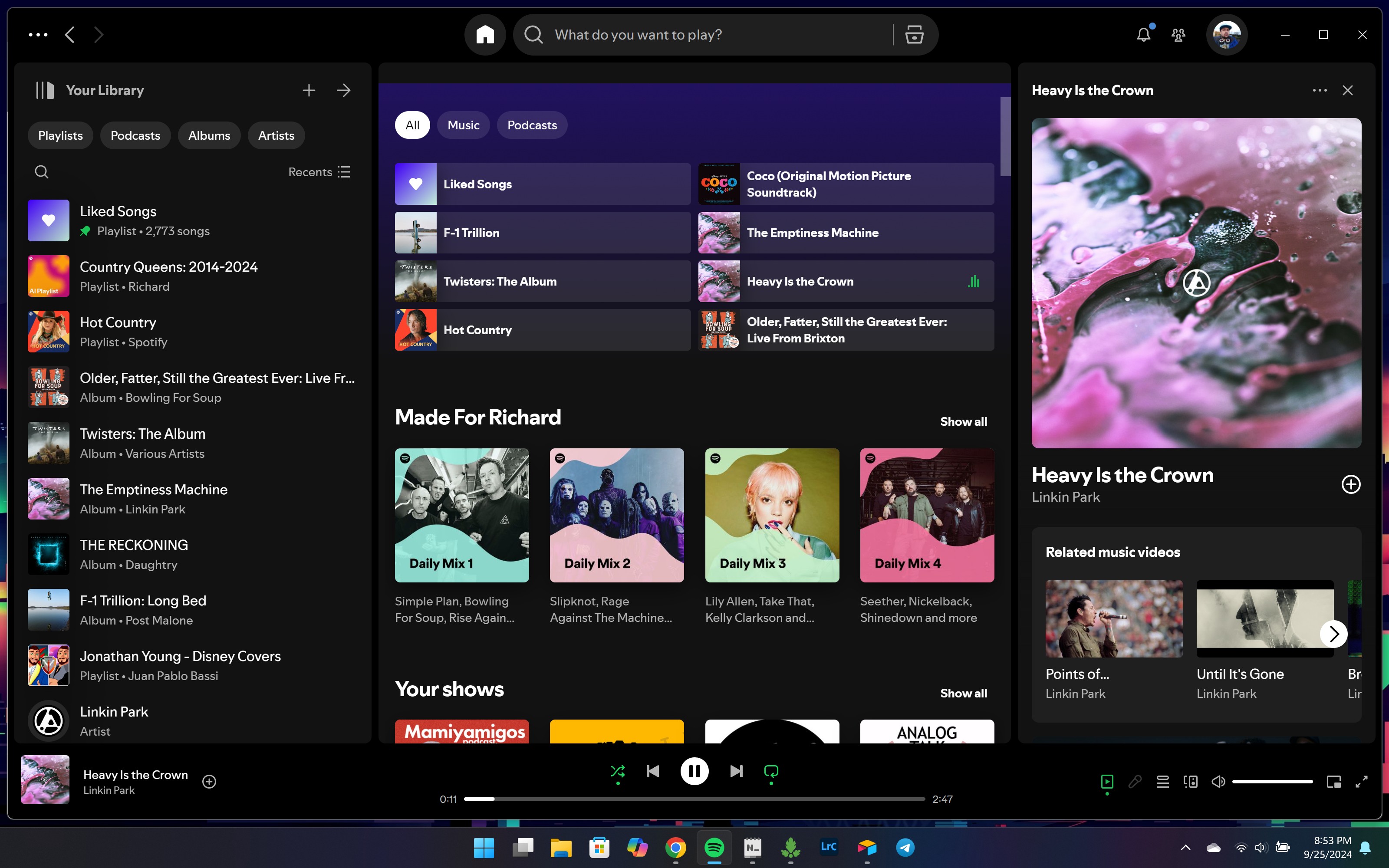The image size is (1389, 868).
Task: Click the queue/playlist view icon
Action: click(1162, 781)
